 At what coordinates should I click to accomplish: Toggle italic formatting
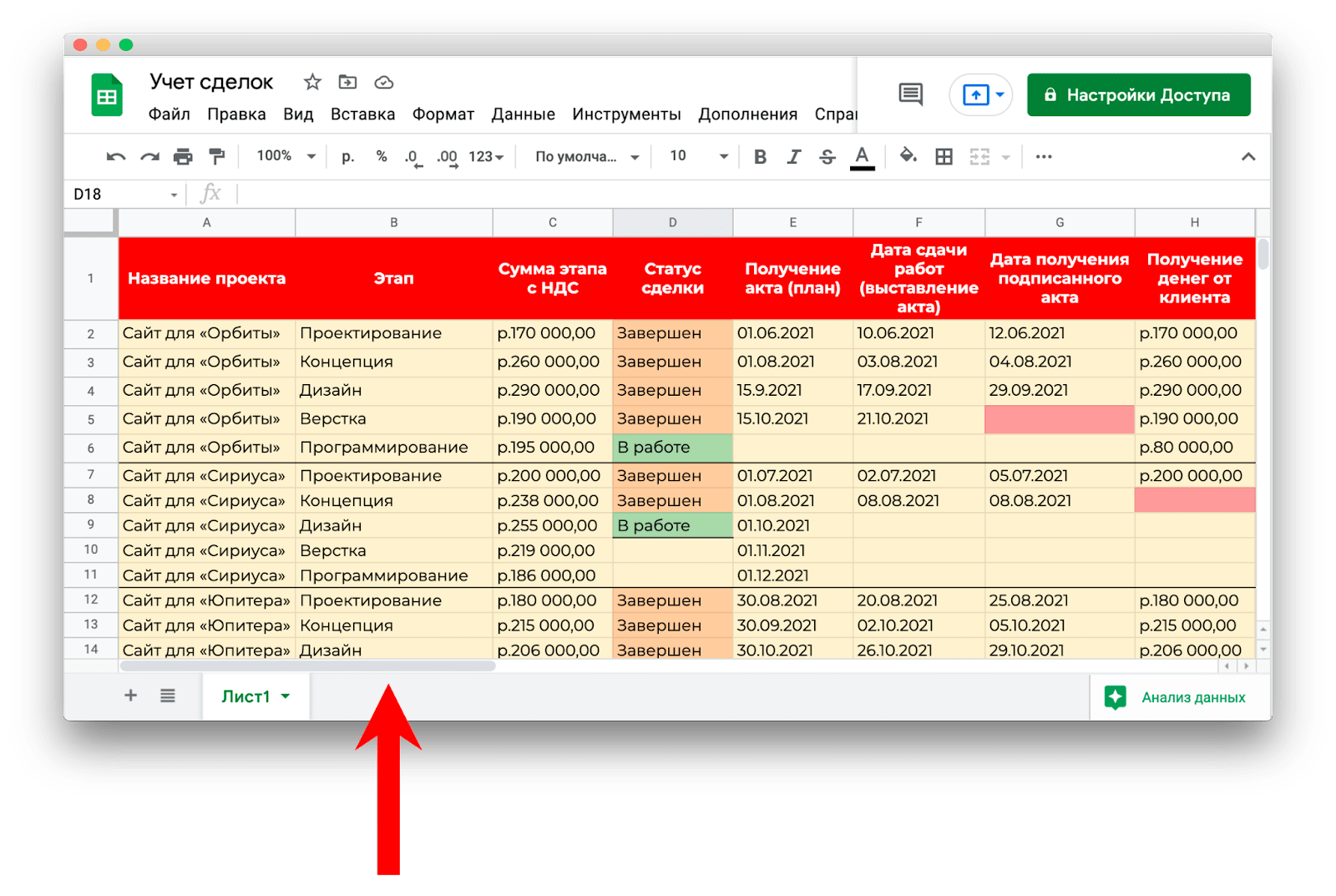click(x=793, y=157)
